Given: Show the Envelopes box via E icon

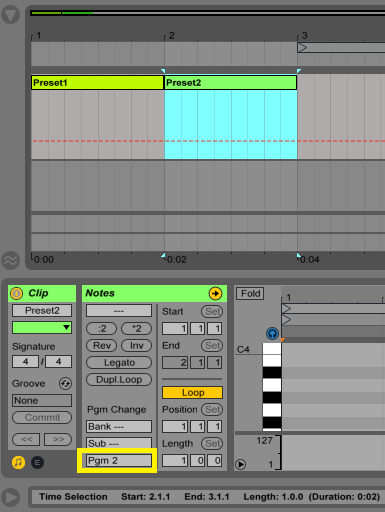Looking at the screenshot, I should coord(37,462).
